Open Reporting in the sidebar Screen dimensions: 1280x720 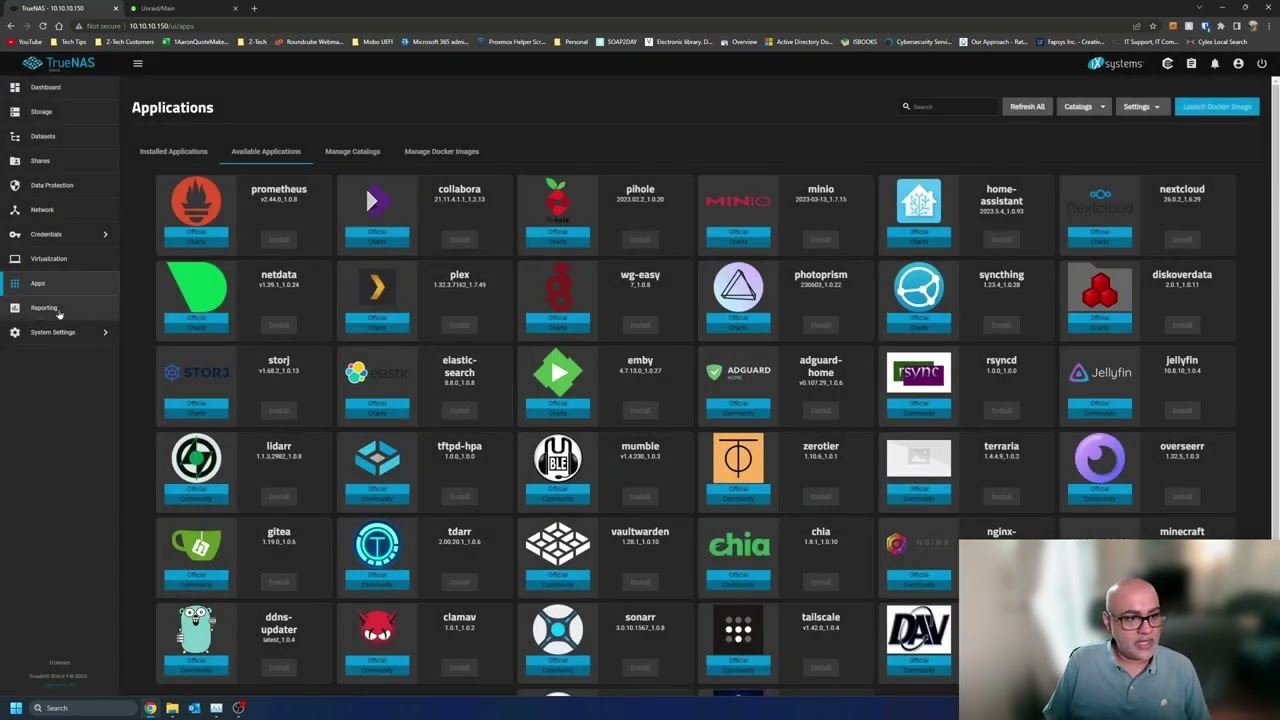(x=60, y=308)
